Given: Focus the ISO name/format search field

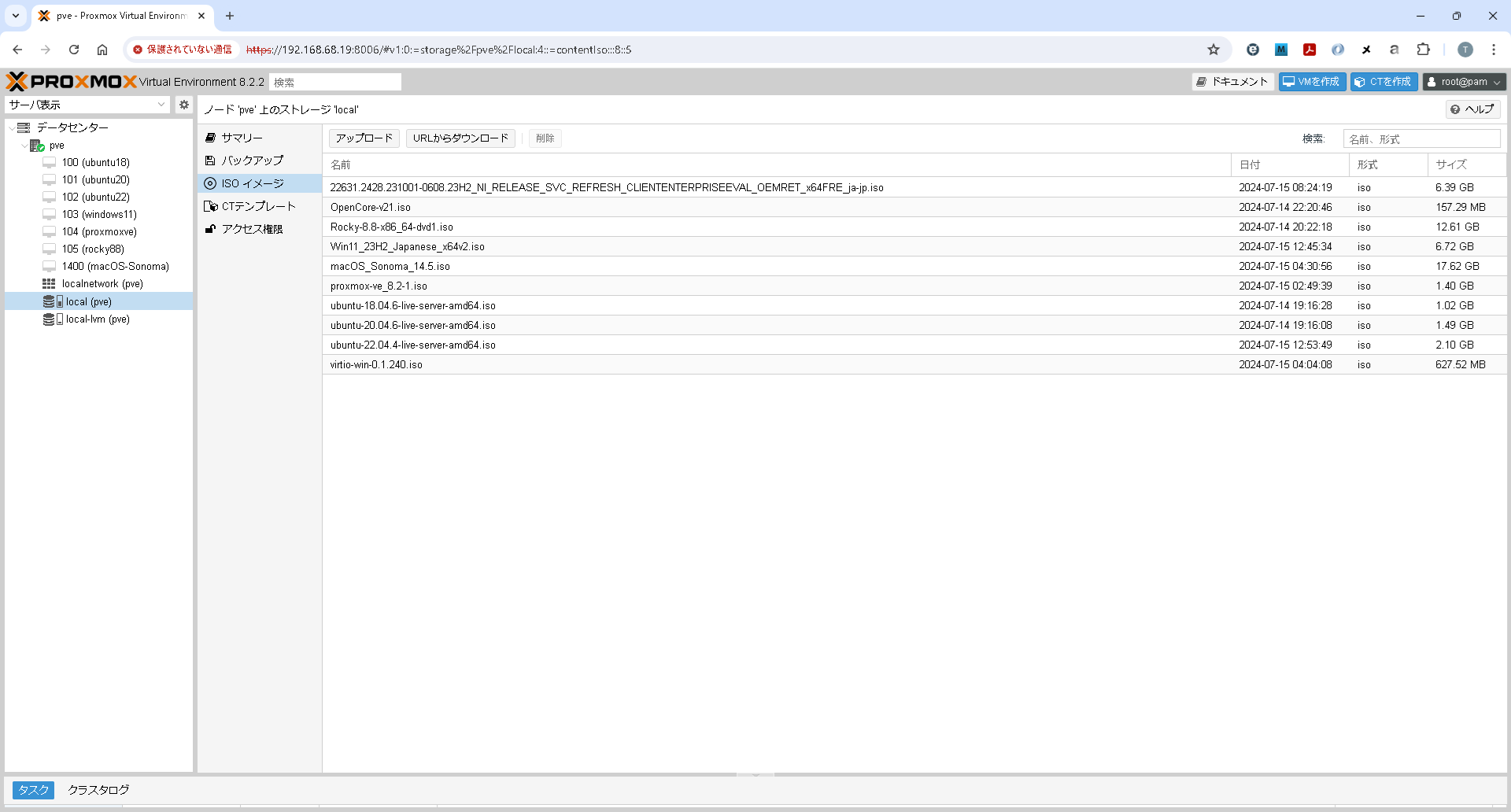Looking at the screenshot, I should coord(1421,139).
